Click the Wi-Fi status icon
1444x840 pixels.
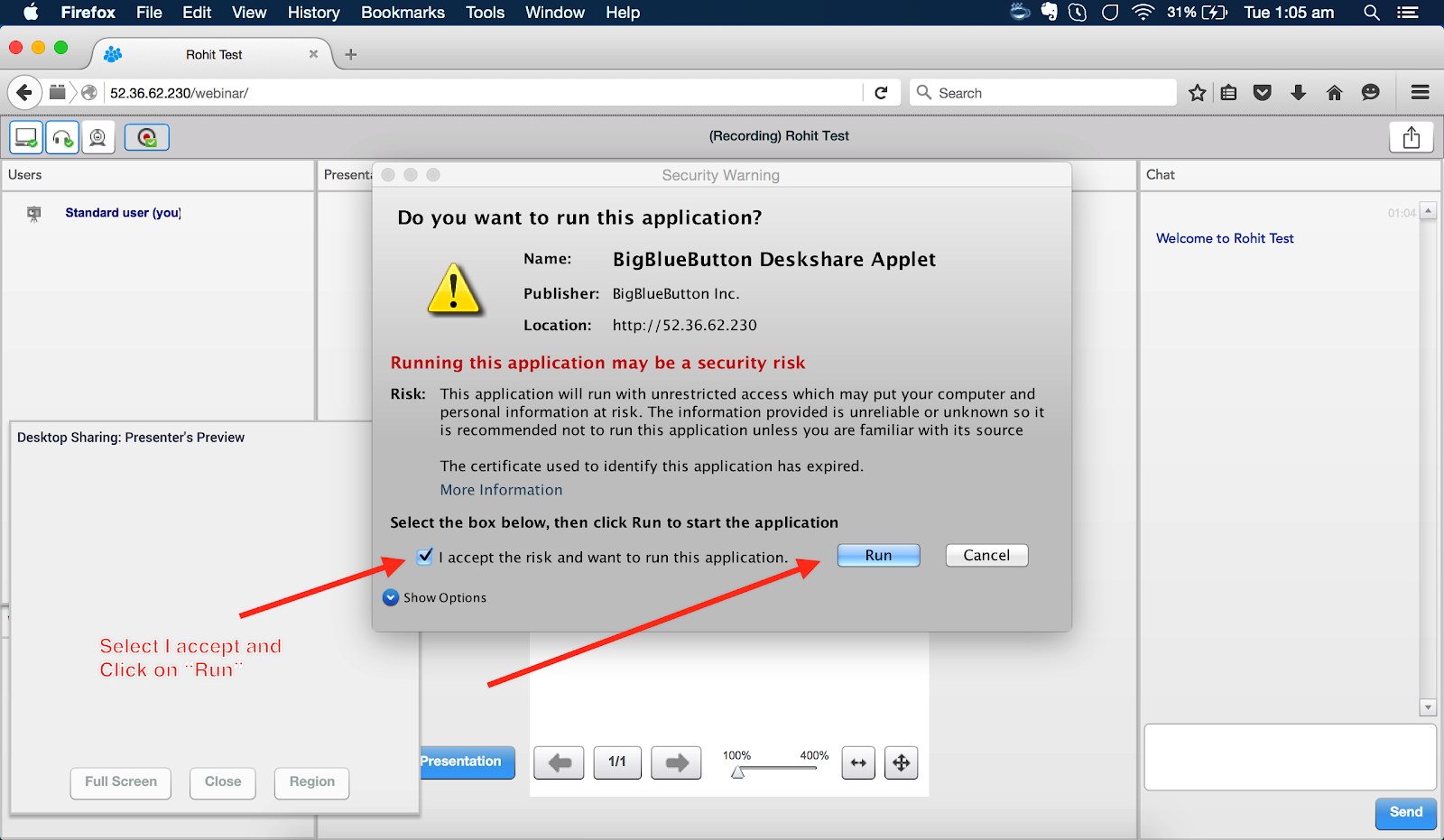point(1143,13)
